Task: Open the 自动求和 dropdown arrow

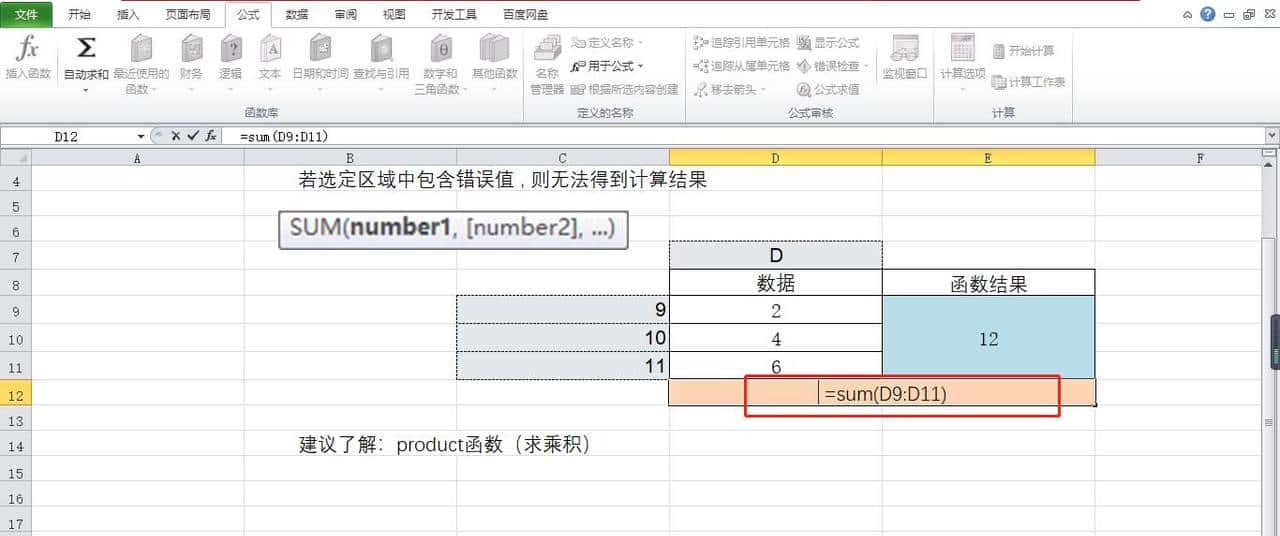Action: coord(86,90)
